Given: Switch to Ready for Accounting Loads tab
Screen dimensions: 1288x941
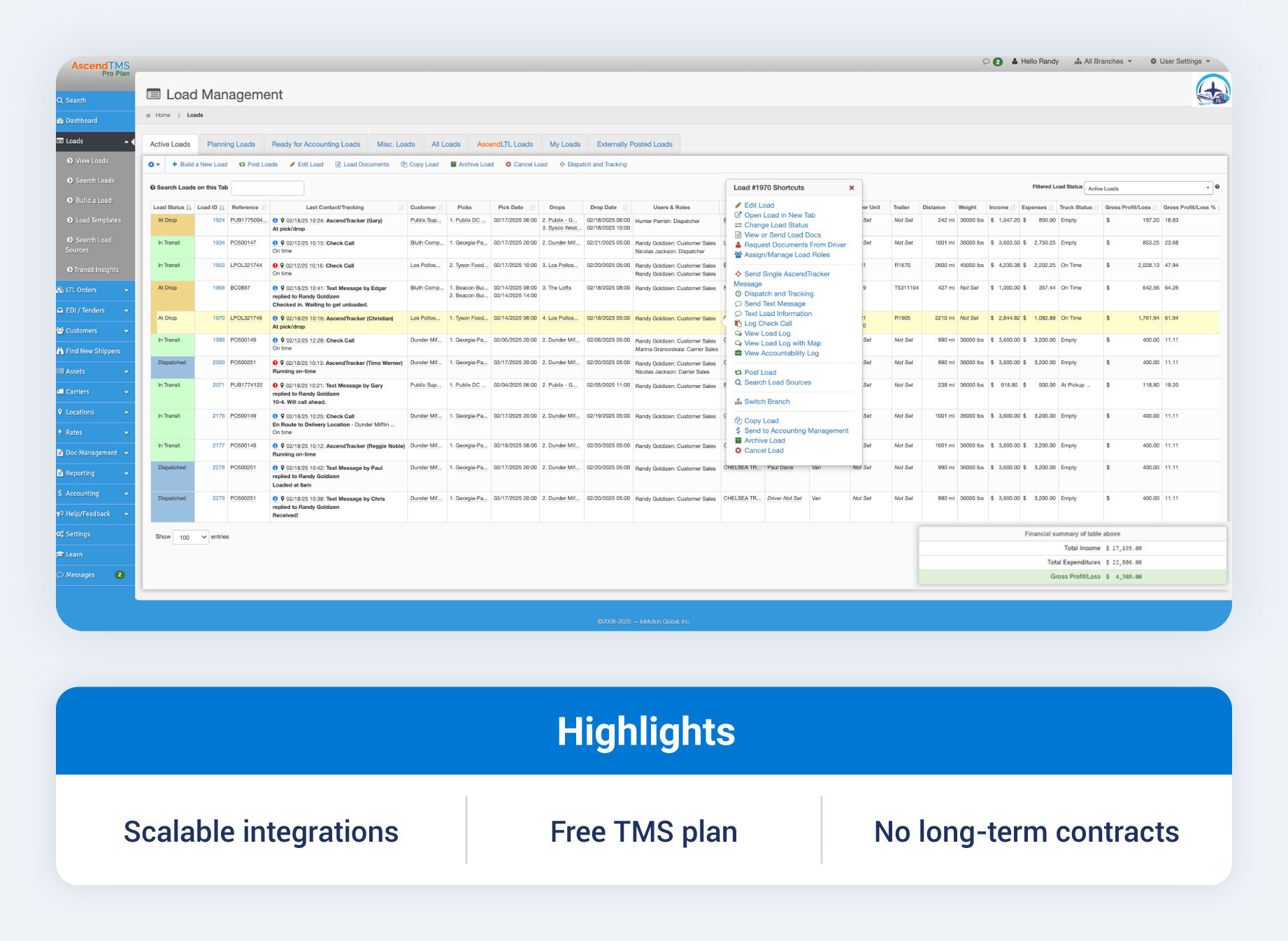Looking at the screenshot, I should [x=316, y=145].
